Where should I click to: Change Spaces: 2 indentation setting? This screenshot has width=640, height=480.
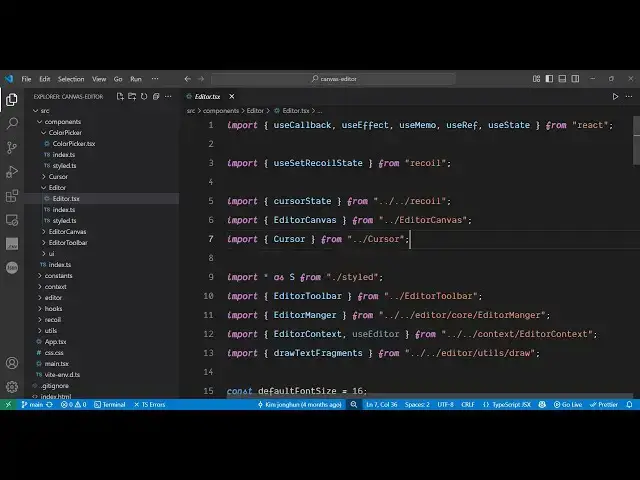click(417, 404)
